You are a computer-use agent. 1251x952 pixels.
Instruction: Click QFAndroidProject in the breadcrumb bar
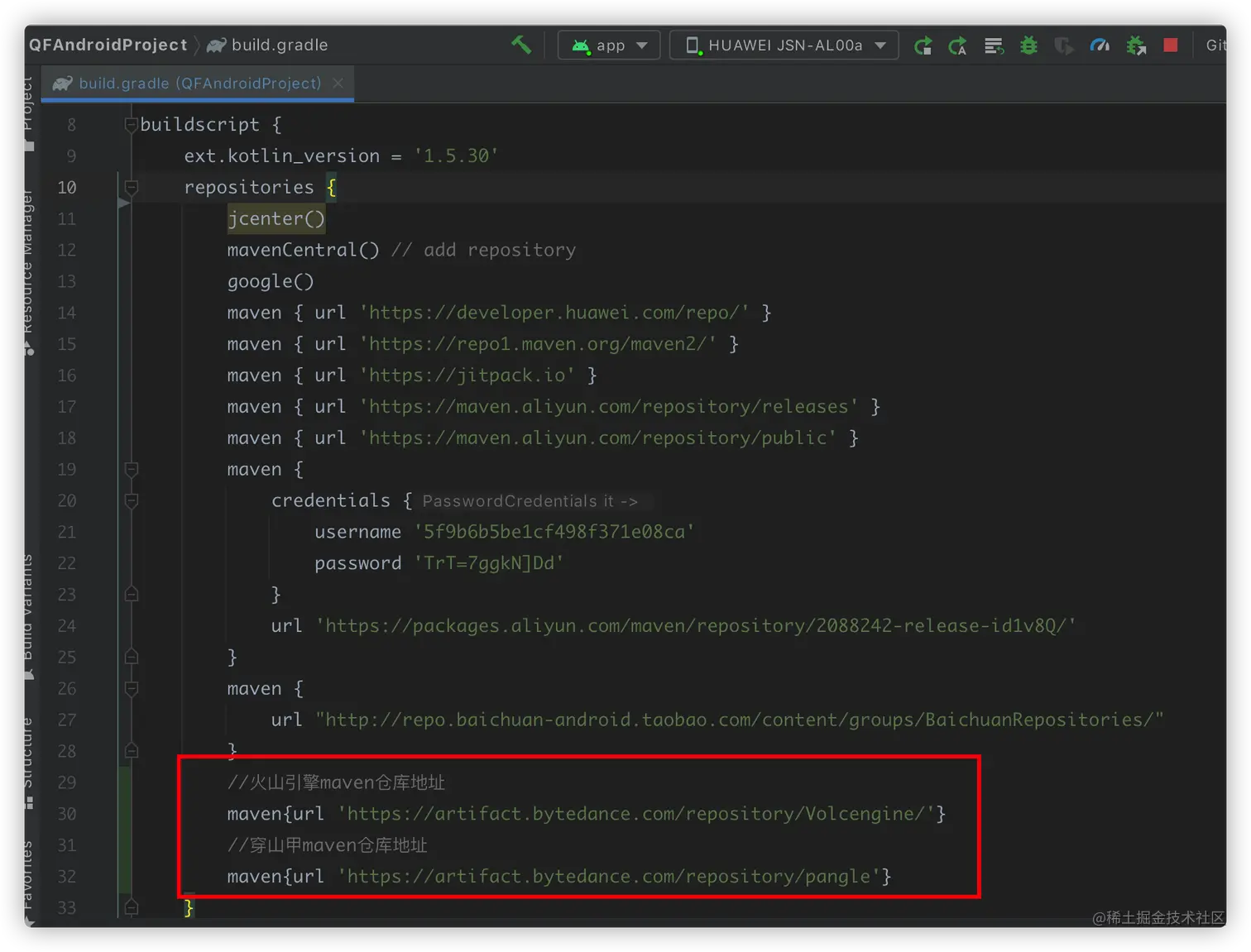pos(108,45)
